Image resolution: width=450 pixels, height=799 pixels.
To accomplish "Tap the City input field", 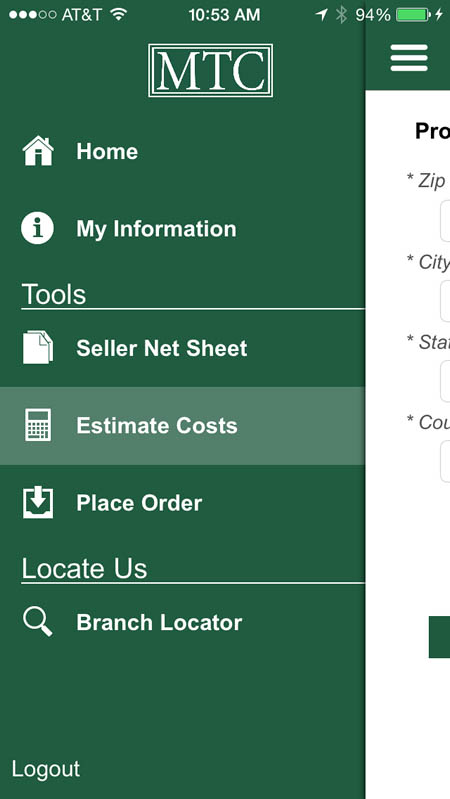I will click(445, 301).
